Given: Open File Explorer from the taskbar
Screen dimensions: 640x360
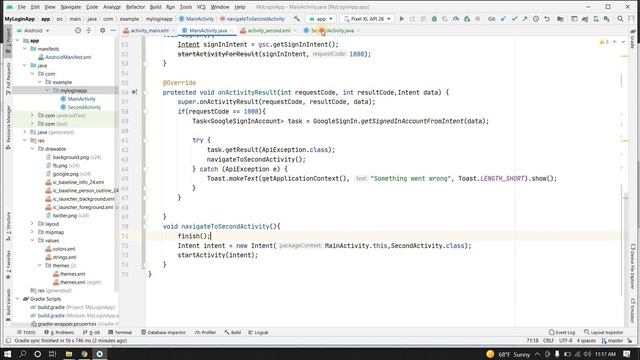Looking at the screenshot, I should tap(69, 354).
